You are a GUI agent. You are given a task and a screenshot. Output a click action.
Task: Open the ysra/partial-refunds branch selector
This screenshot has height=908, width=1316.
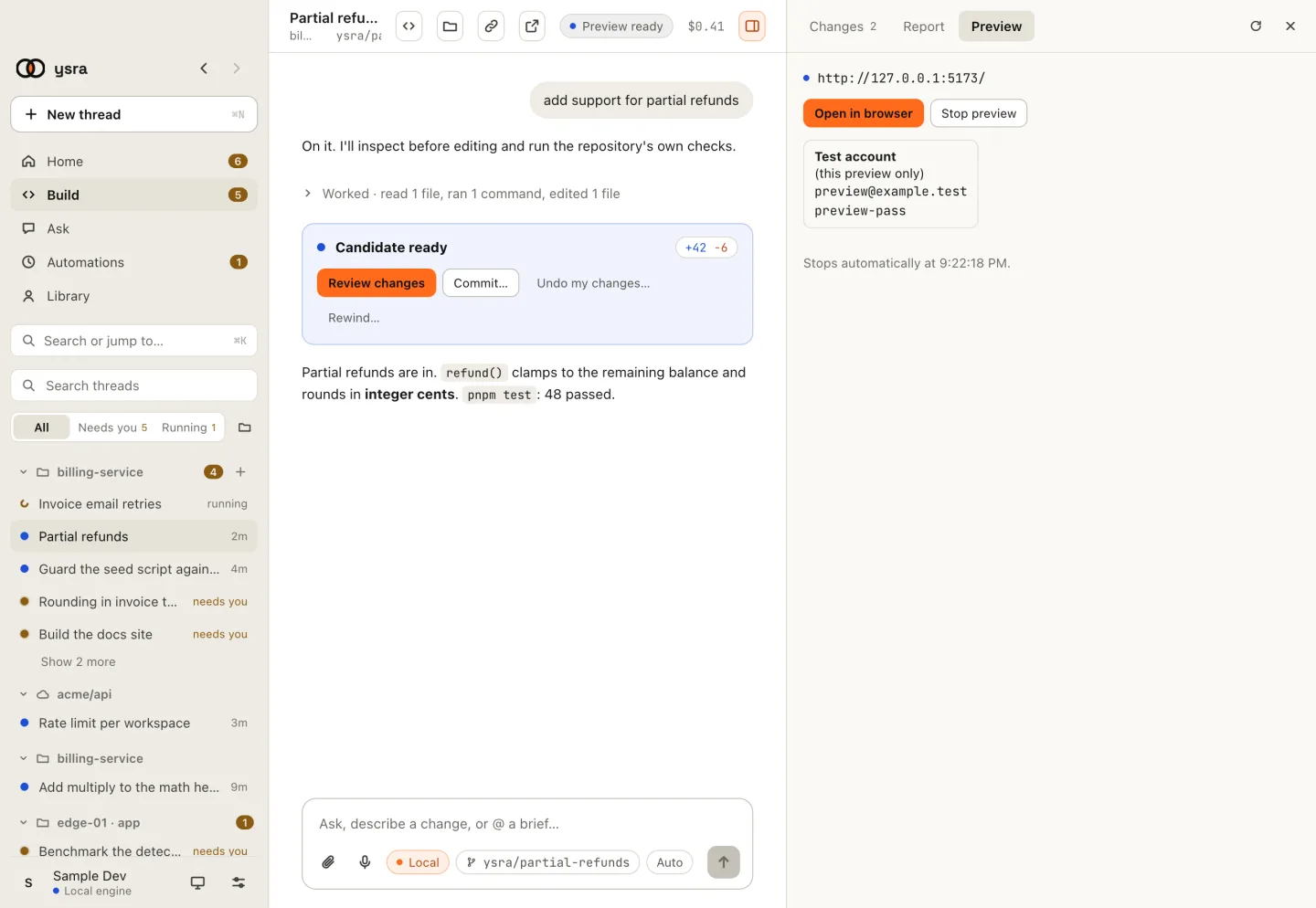pyautogui.click(x=547, y=862)
